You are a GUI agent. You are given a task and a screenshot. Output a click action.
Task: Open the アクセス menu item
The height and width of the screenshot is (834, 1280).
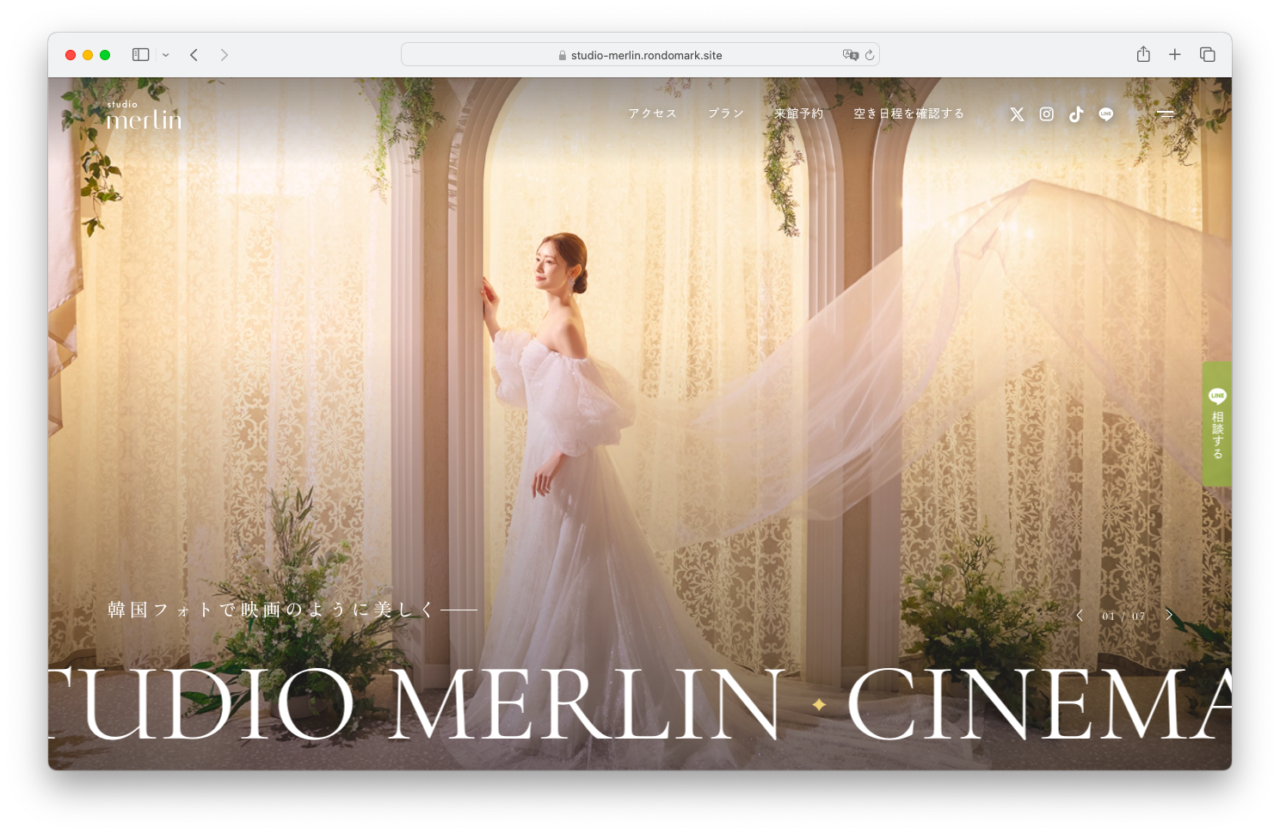pos(652,114)
